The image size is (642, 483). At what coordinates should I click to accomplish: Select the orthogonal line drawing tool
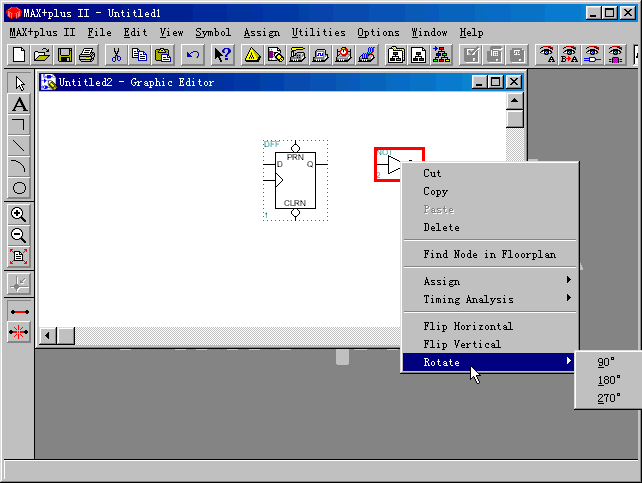(18, 125)
